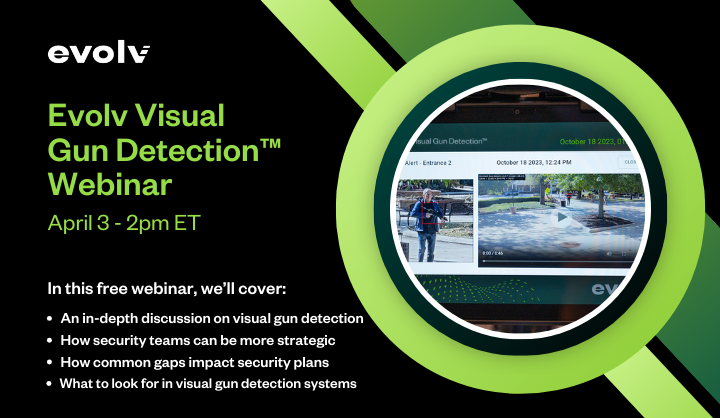Select the detected person thumbnail image
The height and width of the screenshot is (418, 720).
pyautogui.click(x=435, y=221)
